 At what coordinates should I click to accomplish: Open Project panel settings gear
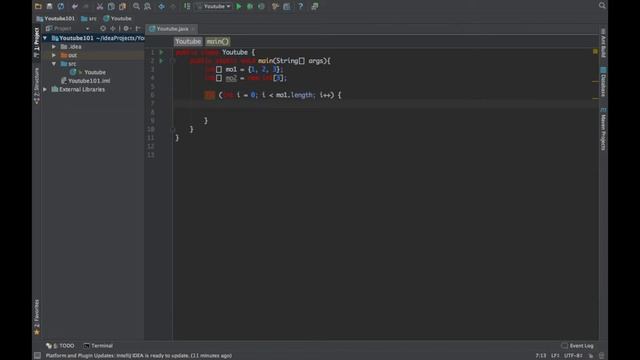126,28
